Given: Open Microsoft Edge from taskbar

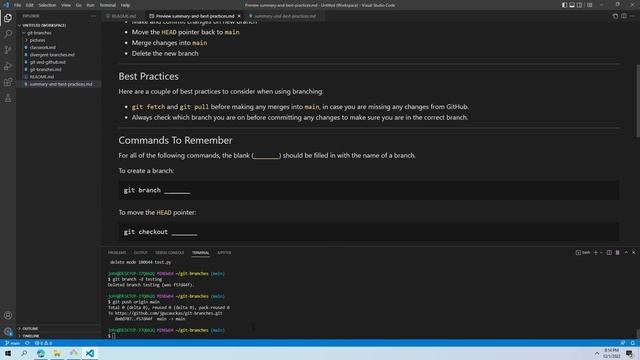Looking at the screenshot, I should [x=40, y=353].
